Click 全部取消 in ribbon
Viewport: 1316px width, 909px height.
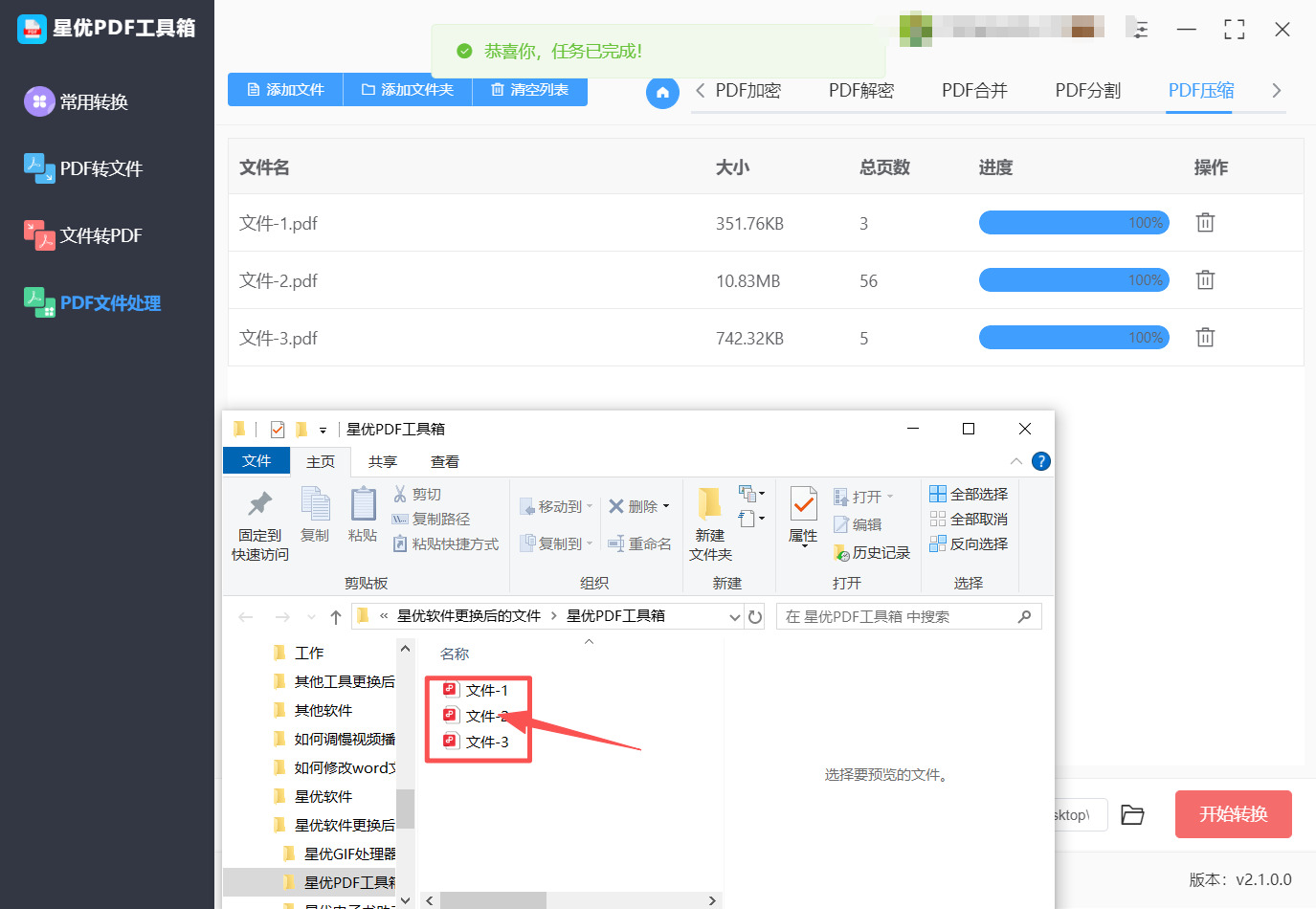pos(969,519)
